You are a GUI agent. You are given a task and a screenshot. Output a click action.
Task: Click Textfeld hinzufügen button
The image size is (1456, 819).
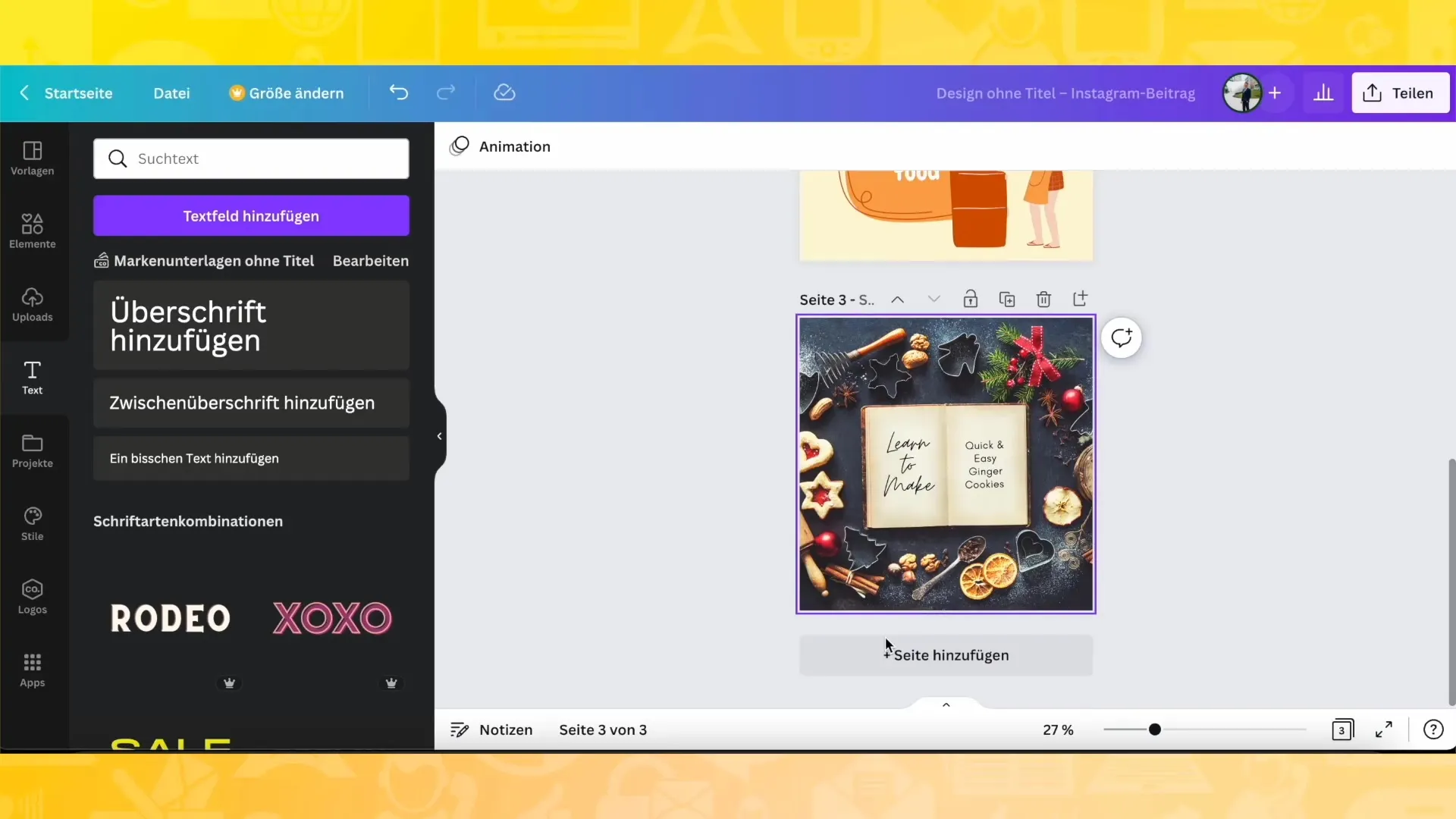coord(251,215)
